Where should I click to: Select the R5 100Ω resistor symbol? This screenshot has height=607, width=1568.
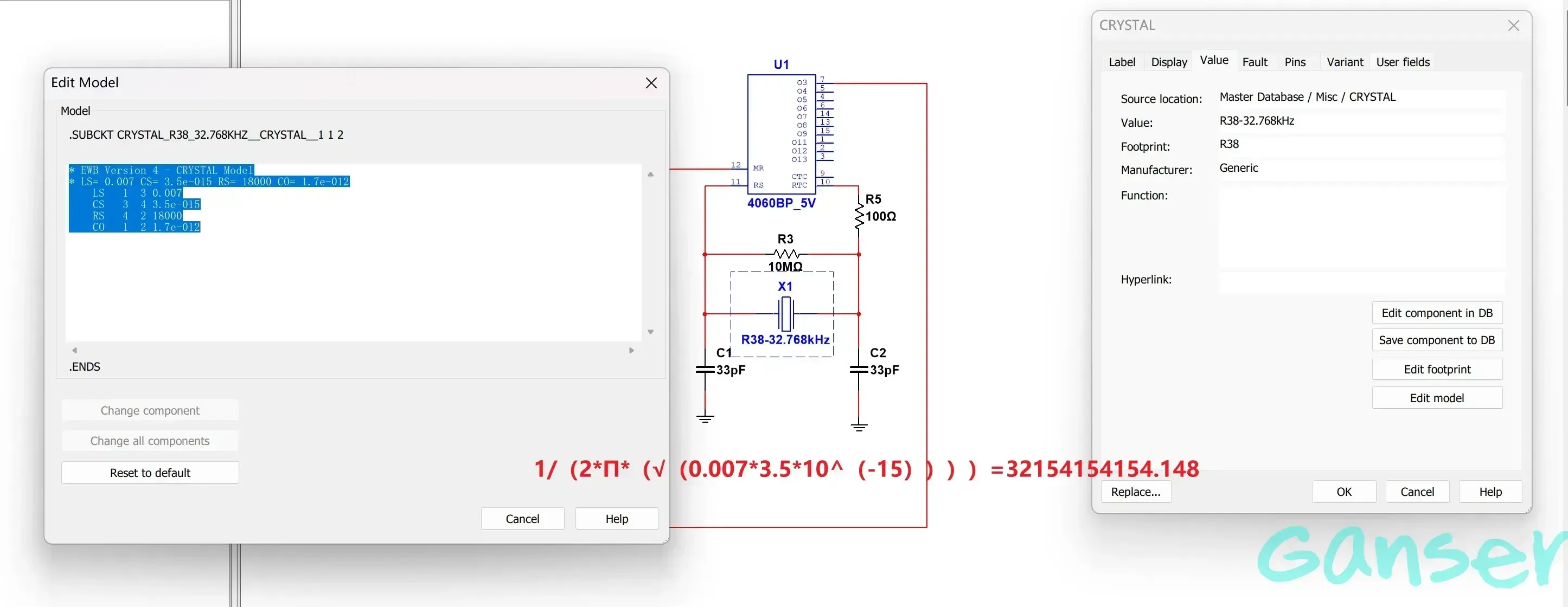(859, 216)
